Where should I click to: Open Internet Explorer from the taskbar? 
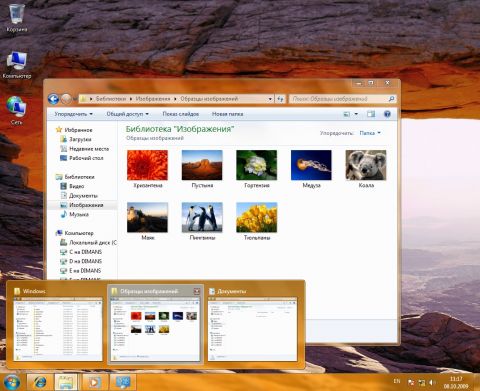[x=40, y=382]
